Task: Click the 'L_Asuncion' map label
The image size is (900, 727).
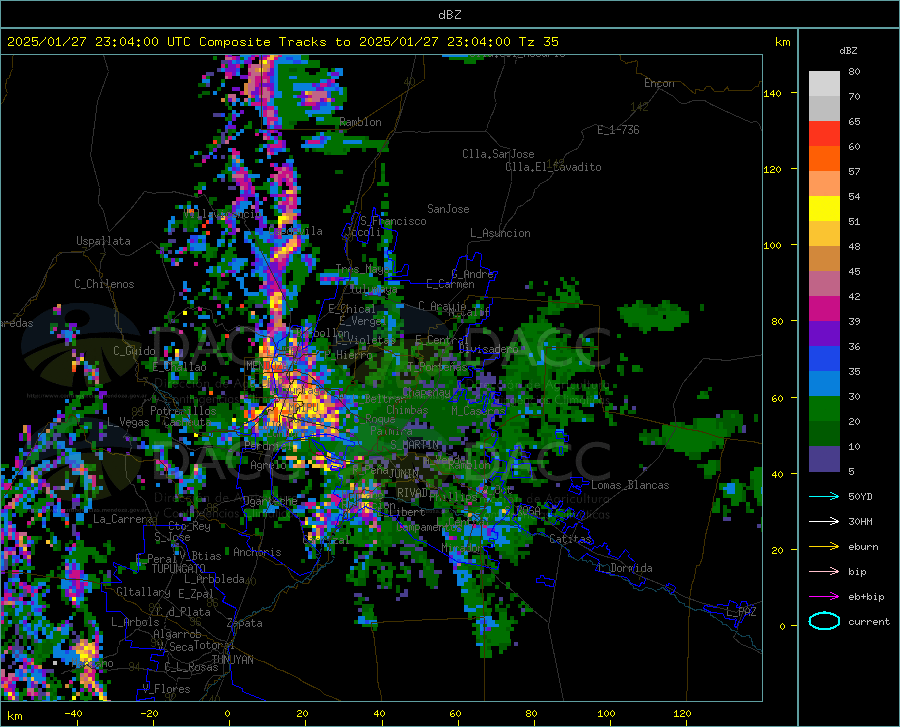Action: click(x=500, y=233)
